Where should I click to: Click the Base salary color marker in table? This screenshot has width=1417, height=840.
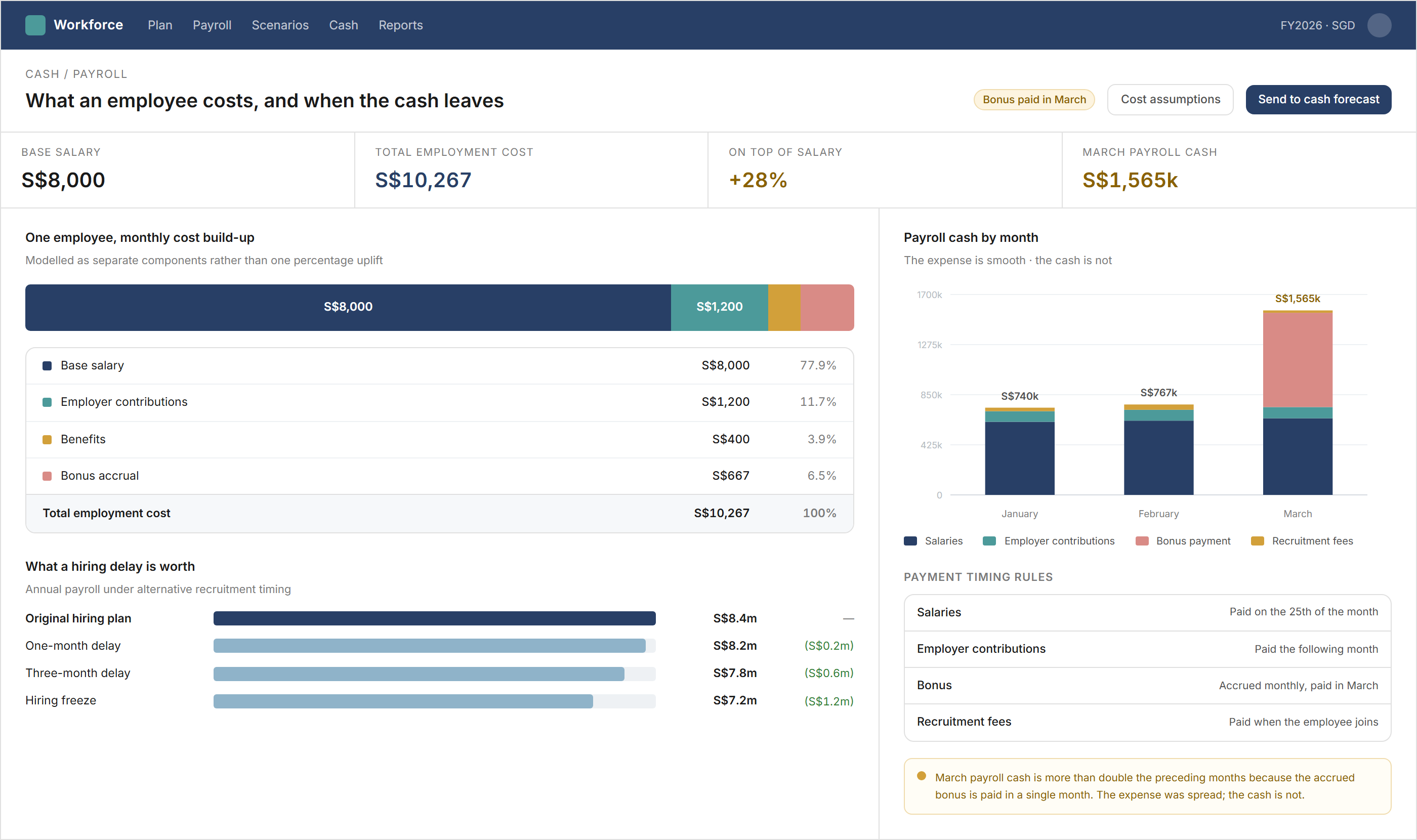(47, 366)
